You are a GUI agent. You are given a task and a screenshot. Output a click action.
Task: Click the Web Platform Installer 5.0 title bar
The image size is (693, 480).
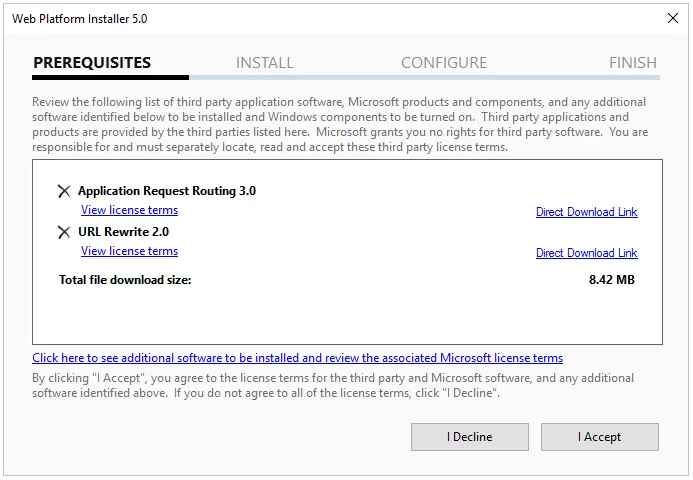coord(300,18)
